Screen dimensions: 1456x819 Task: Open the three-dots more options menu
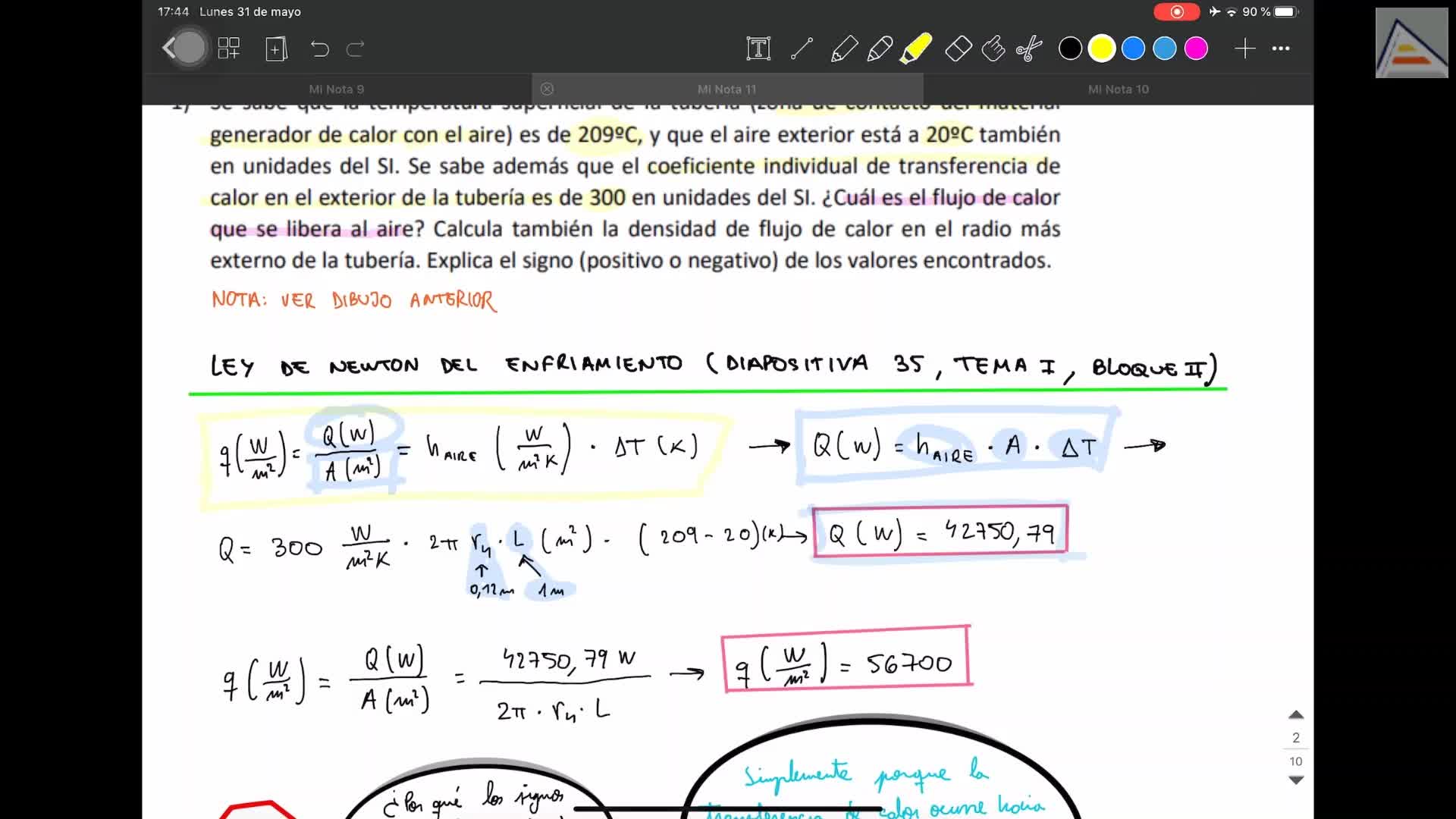pyautogui.click(x=1281, y=49)
